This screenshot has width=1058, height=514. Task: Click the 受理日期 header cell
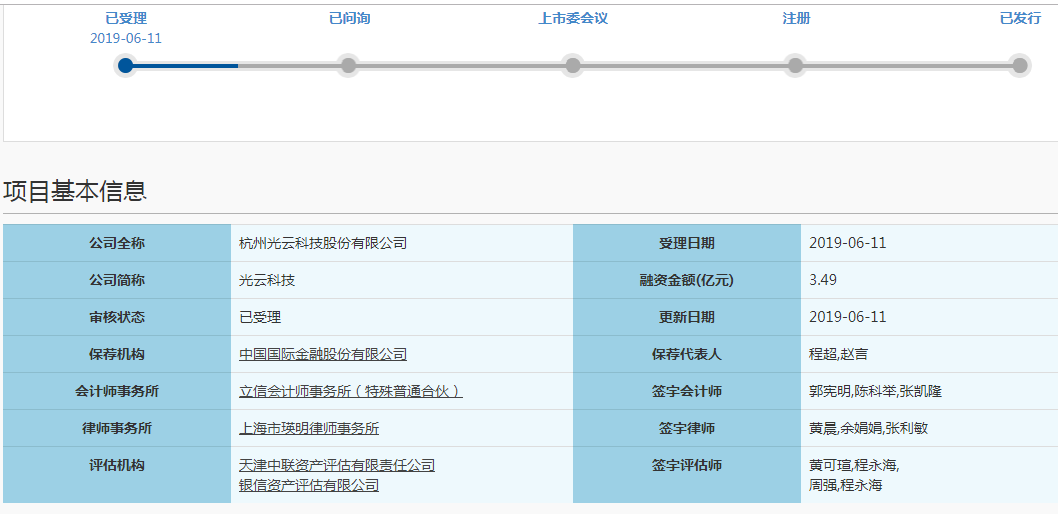[x=687, y=243]
